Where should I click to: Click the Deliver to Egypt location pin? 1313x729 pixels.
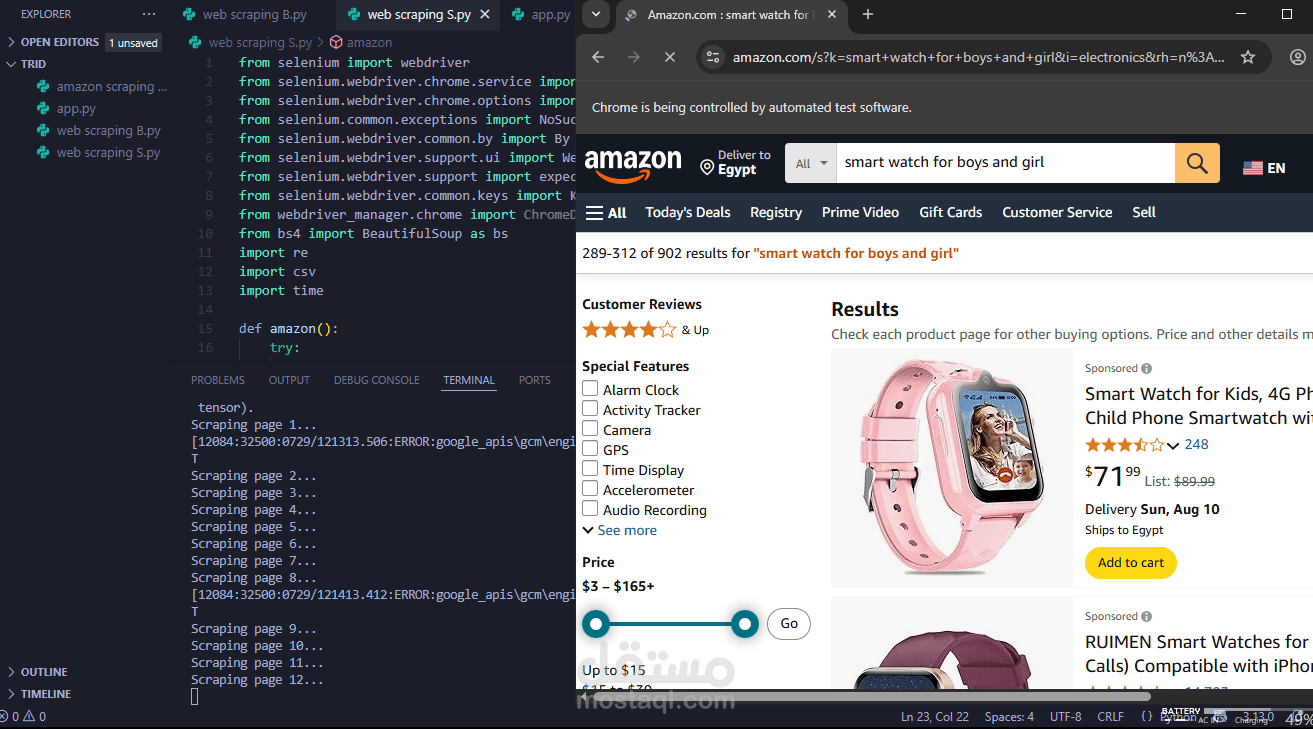pyautogui.click(x=707, y=165)
